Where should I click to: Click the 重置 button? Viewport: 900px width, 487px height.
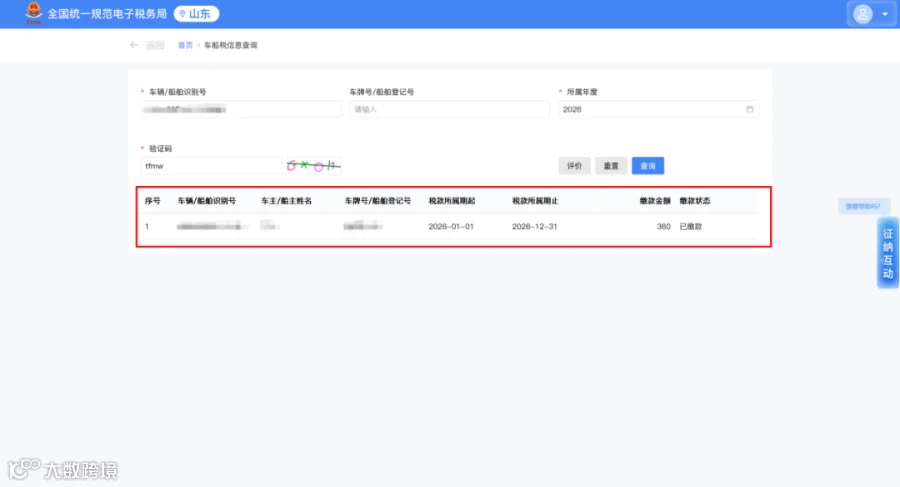click(x=611, y=166)
